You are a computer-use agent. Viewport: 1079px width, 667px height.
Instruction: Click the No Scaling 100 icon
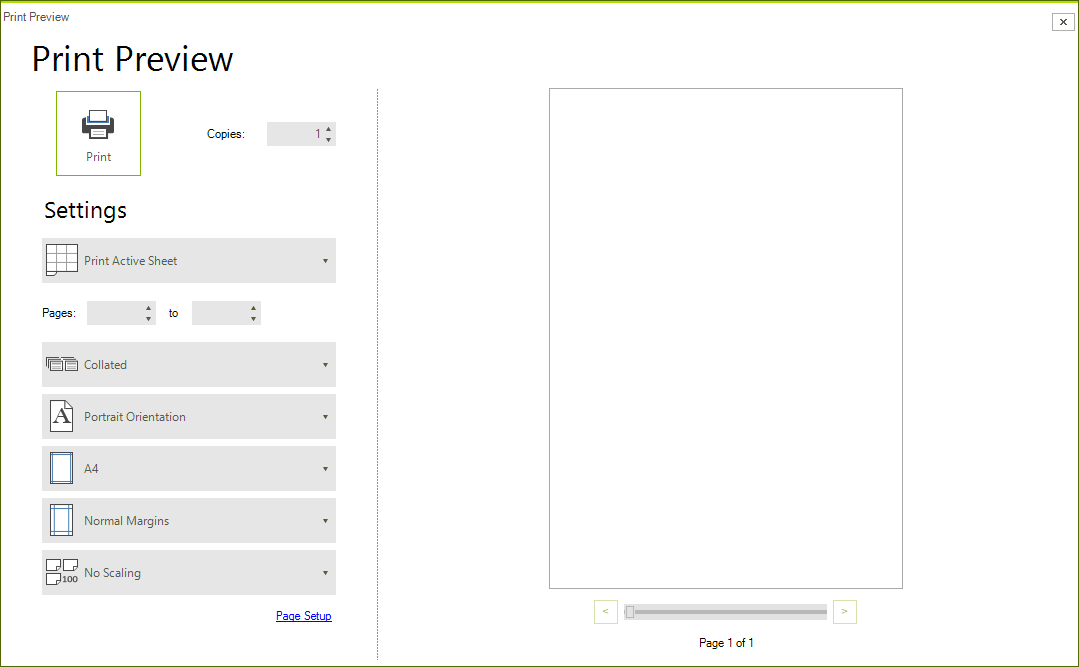pos(61,572)
